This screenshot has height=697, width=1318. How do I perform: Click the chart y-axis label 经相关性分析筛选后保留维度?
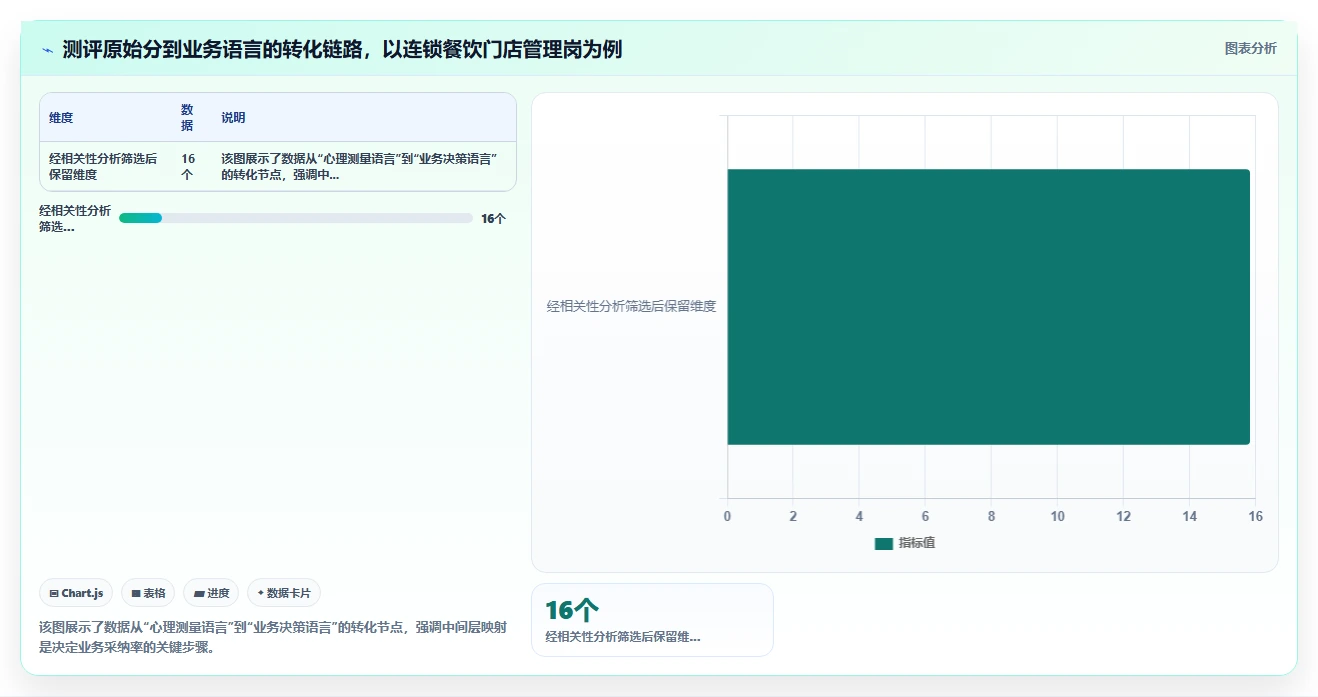pyautogui.click(x=631, y=307)
